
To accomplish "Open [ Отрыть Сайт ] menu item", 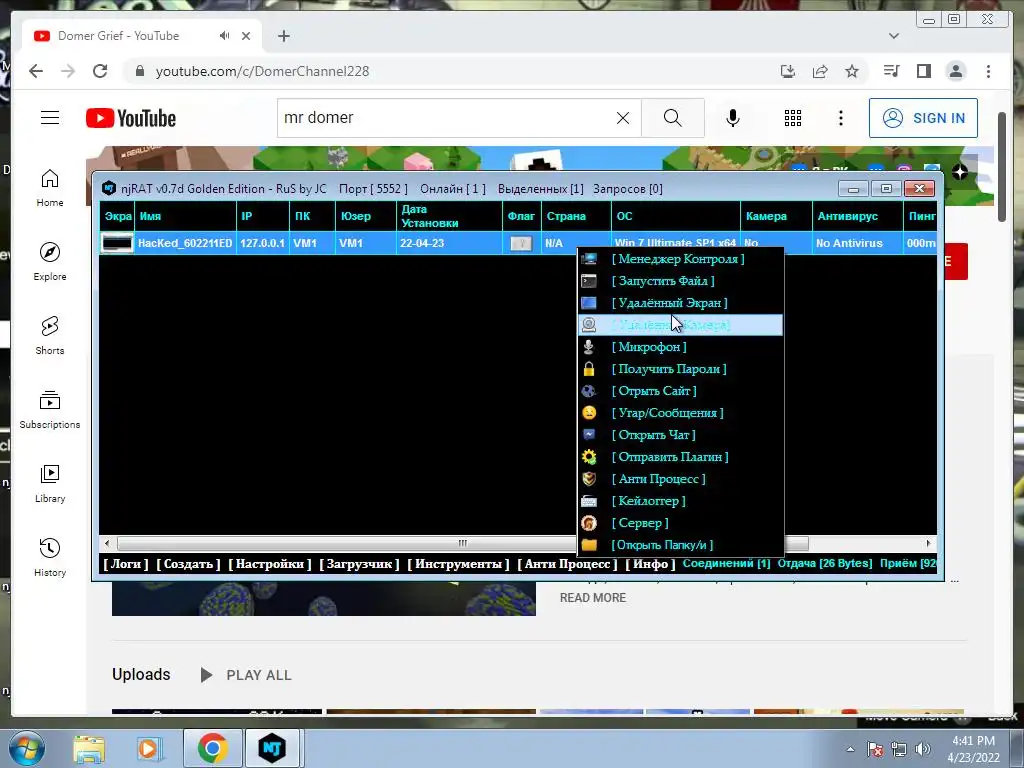I will coord(680,391).
